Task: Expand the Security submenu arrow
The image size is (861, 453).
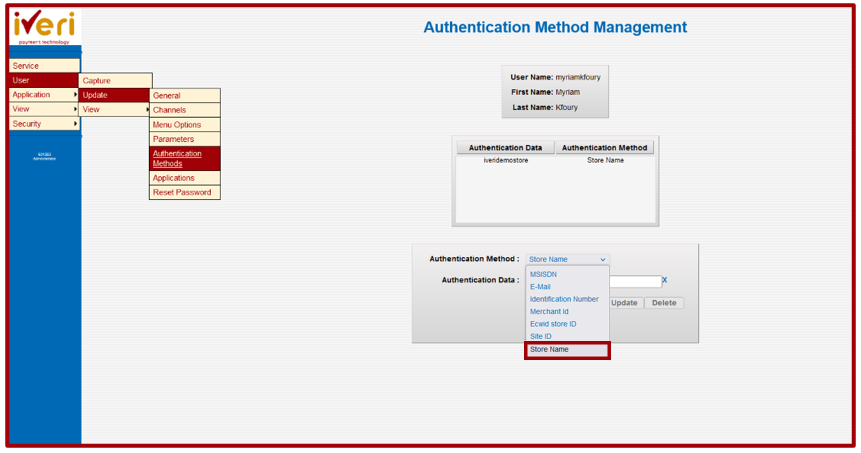Action: [75, 124]
